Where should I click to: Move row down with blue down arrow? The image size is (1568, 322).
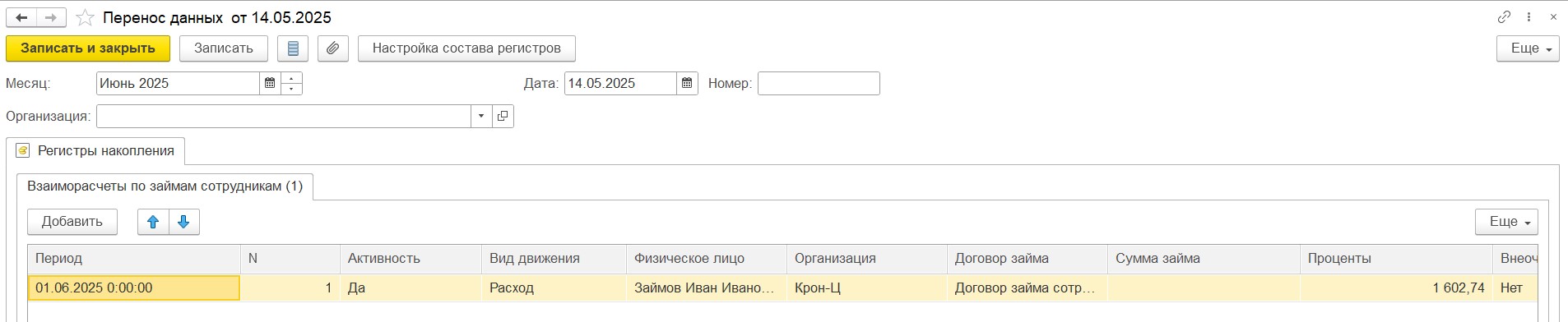(x=184, y=222)
